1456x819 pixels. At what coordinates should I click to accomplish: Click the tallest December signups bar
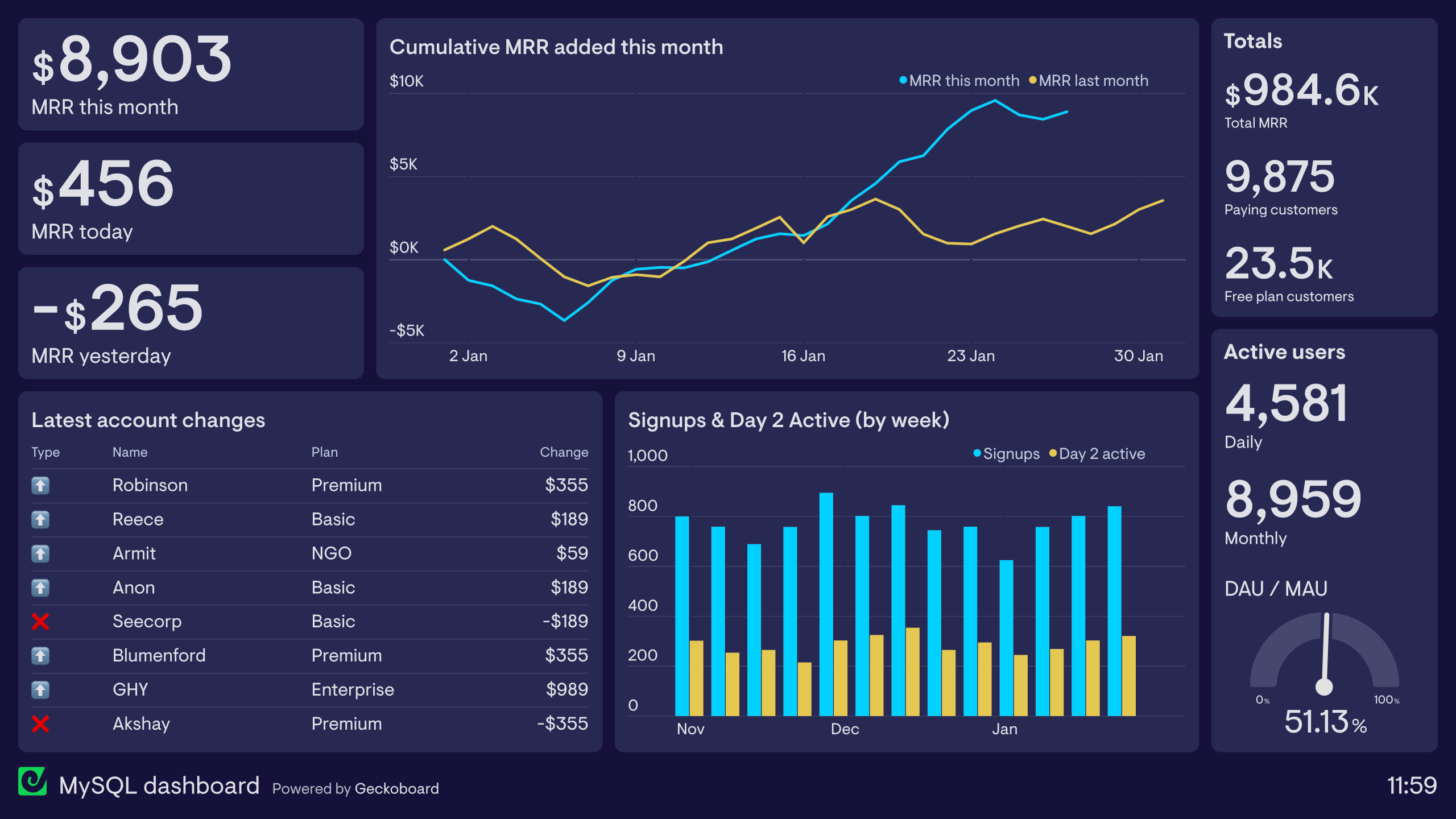826,603
